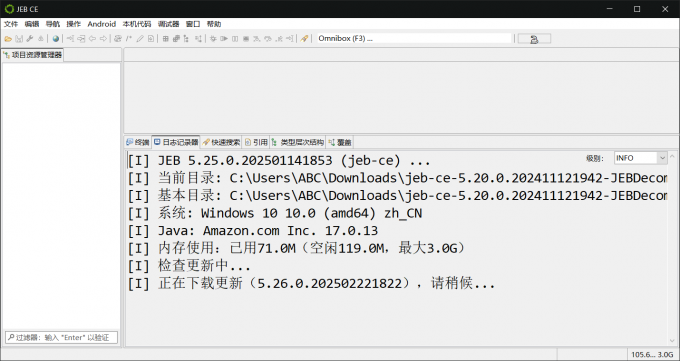Select the 日志记录器 tab
The width and height of the screenshot is (680, 361).
(x=176, y=142)
